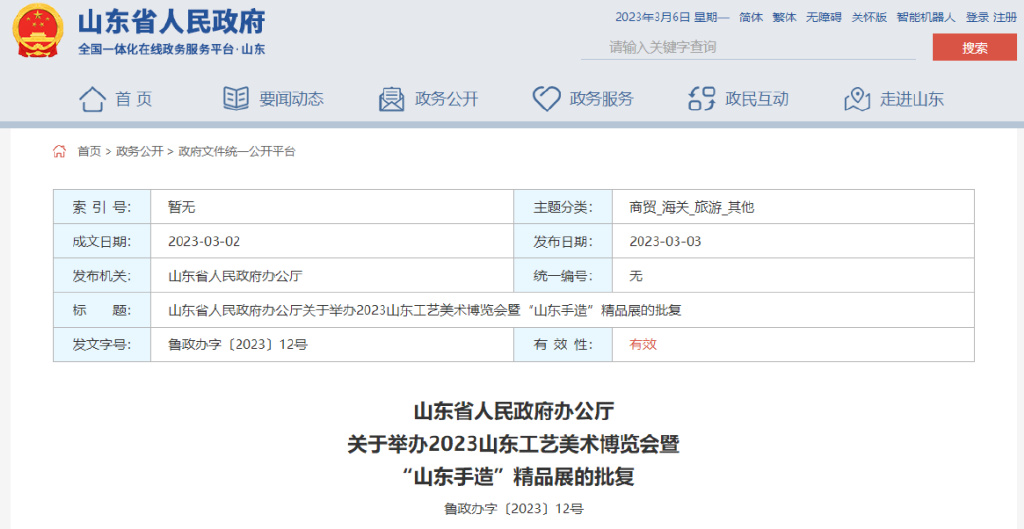1024x529 pixels.
Task: Switch to 繁体 traditional Chinese
Action: 784,17
